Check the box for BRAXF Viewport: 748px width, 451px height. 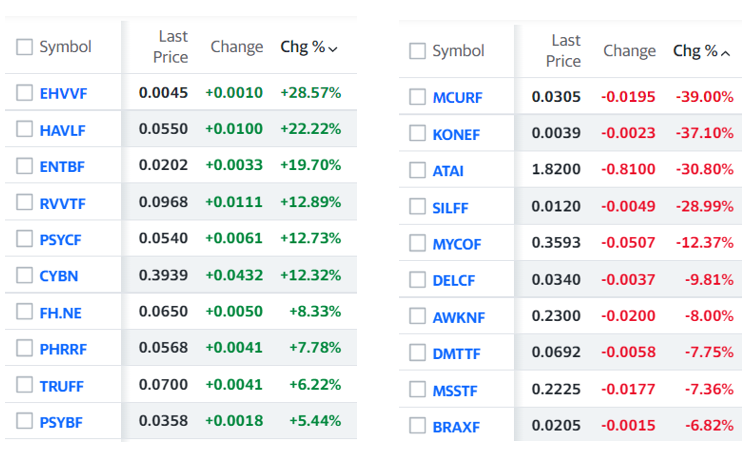click(x=417, y=426)
